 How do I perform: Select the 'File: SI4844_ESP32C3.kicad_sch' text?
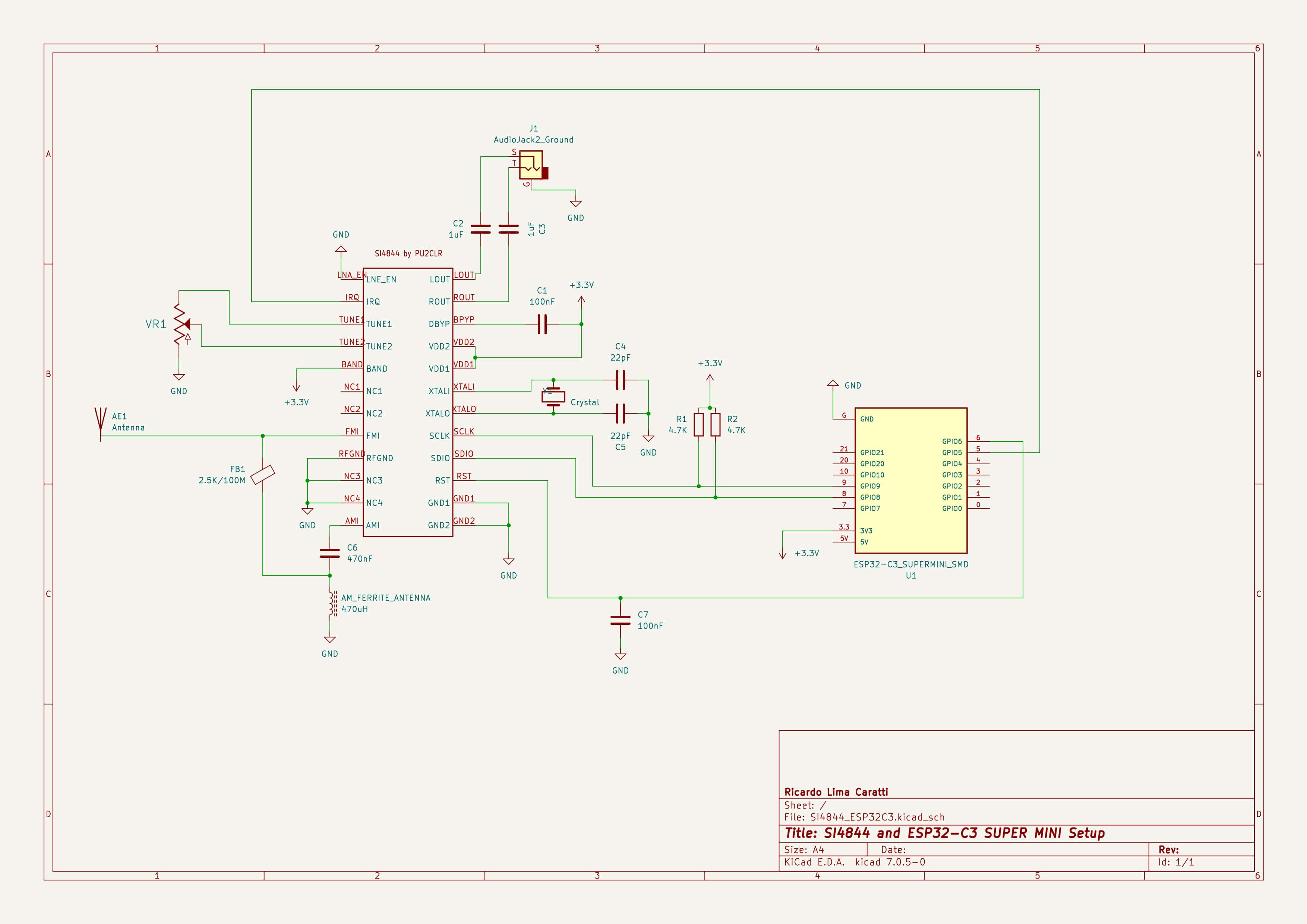[864, 817]
